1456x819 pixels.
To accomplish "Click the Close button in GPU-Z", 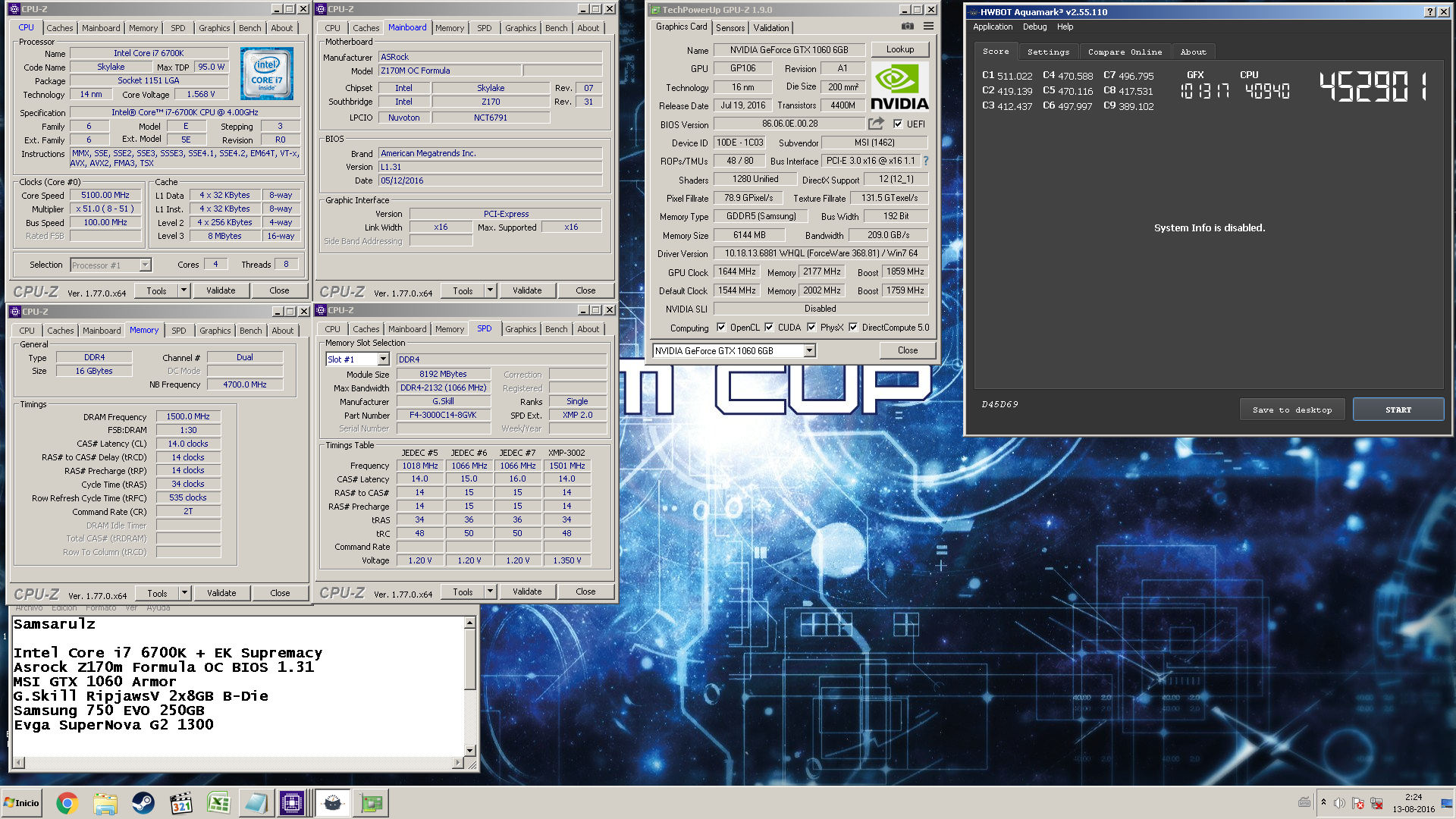I will point(908,350).
